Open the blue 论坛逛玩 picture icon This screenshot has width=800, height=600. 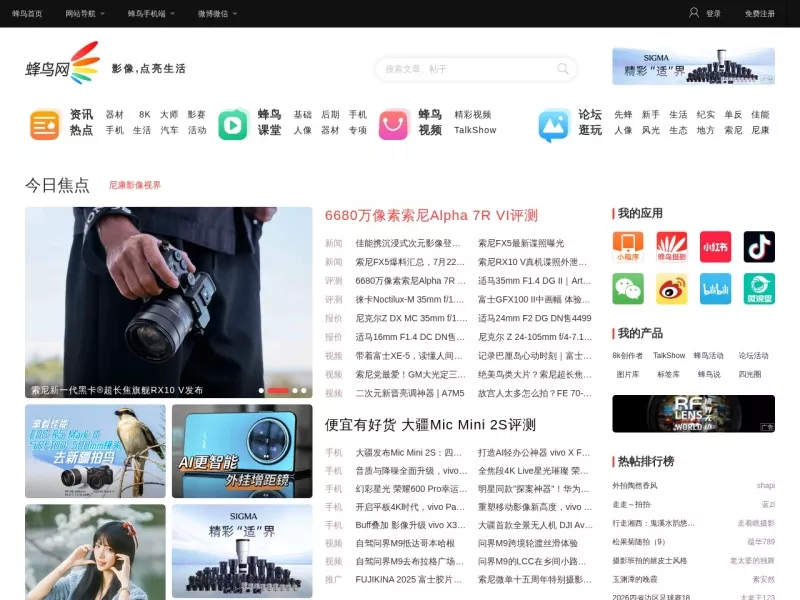point(554,124)
